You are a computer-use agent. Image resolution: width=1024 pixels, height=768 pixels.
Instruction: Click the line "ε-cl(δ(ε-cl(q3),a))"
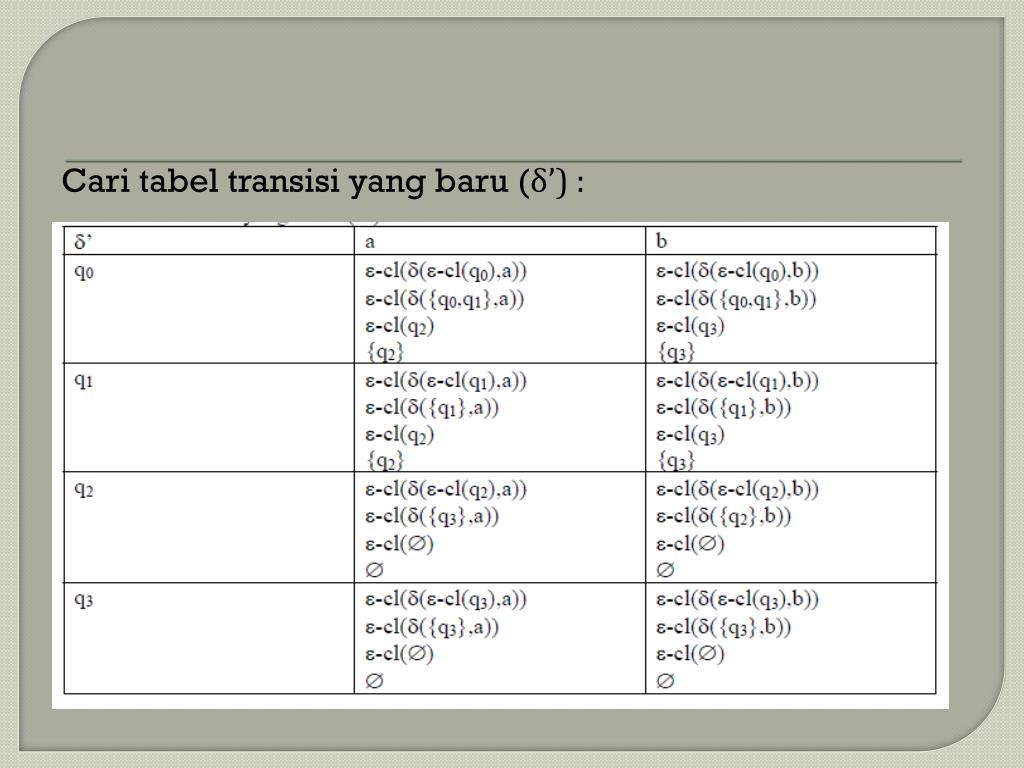pos(446,600)
